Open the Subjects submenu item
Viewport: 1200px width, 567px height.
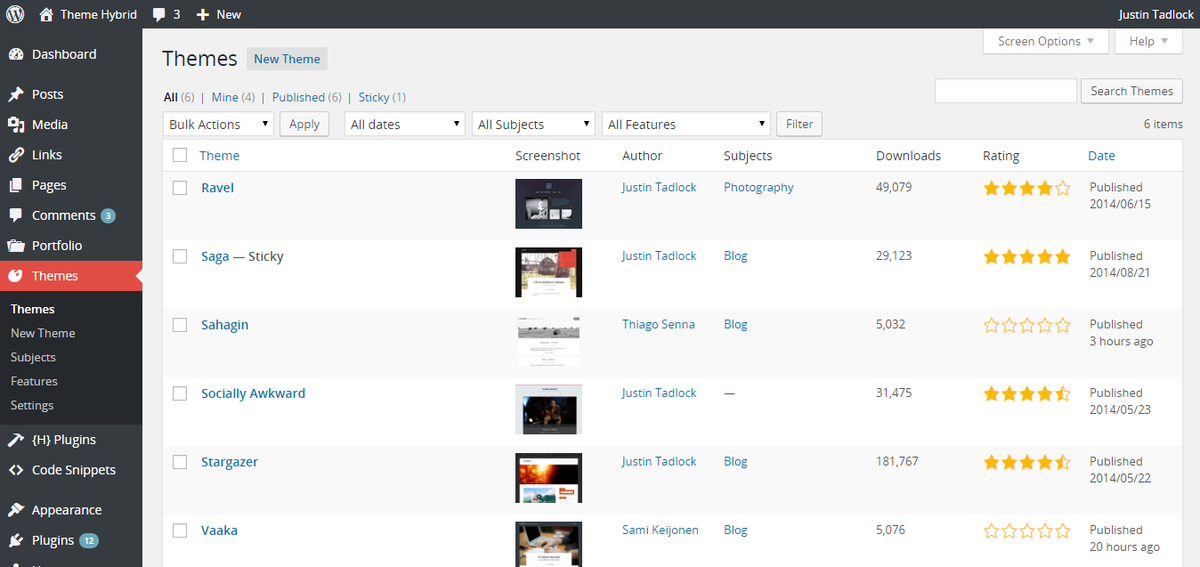(x=33, y=357)
